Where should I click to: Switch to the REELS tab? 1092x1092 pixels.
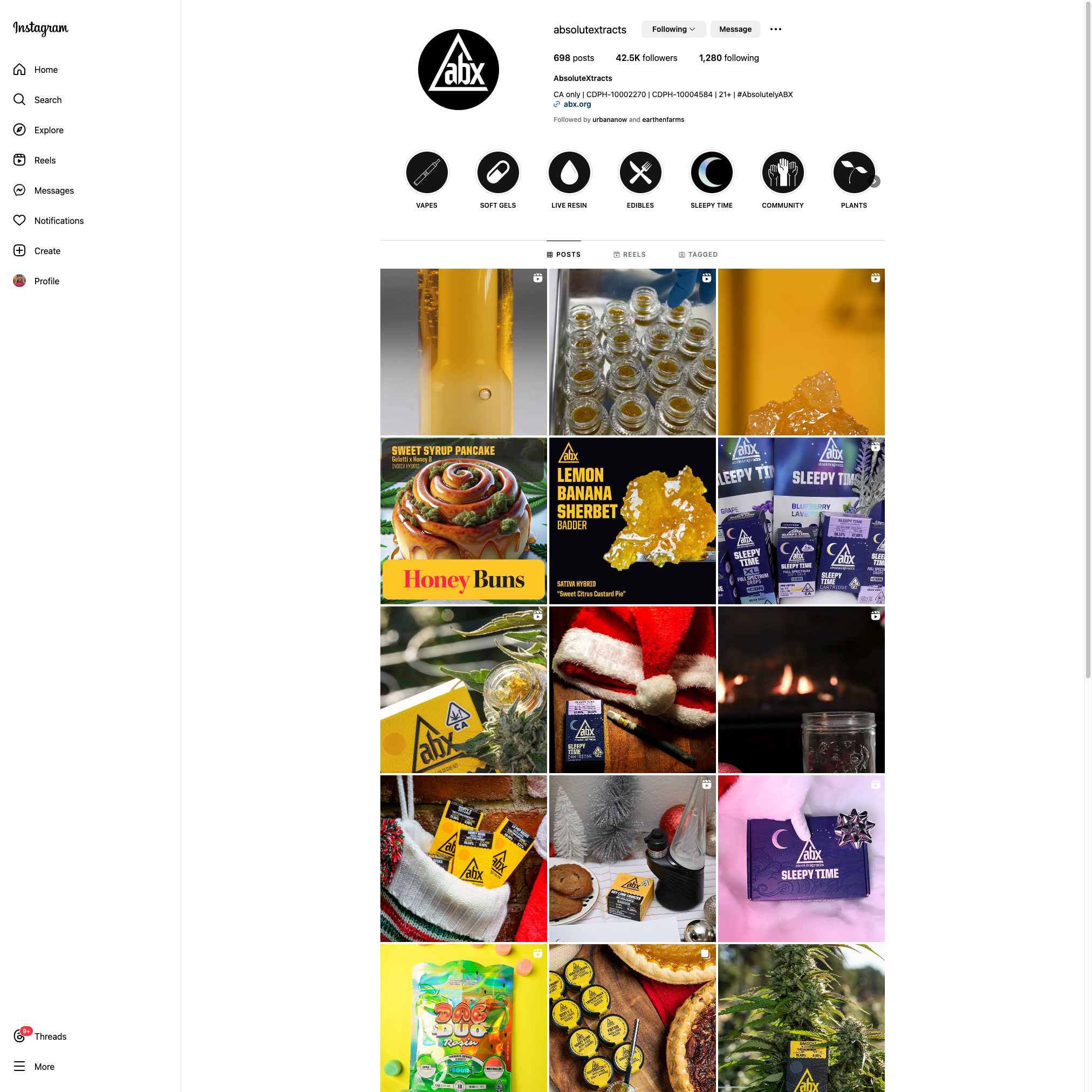tap(630, 254)
